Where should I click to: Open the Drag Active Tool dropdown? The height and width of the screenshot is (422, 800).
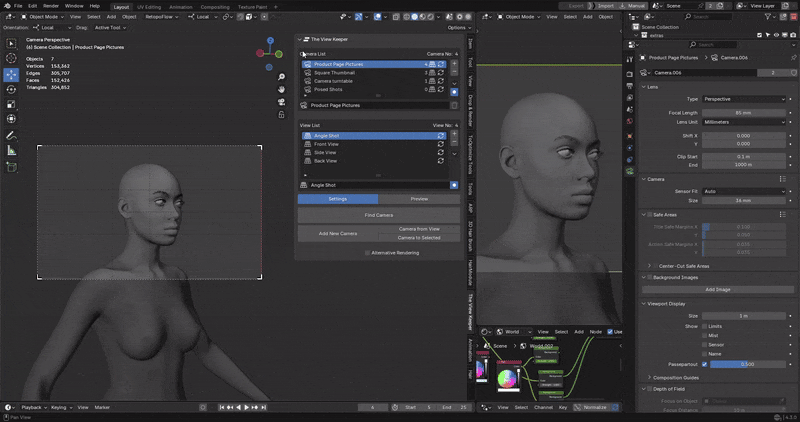point(110,28)
